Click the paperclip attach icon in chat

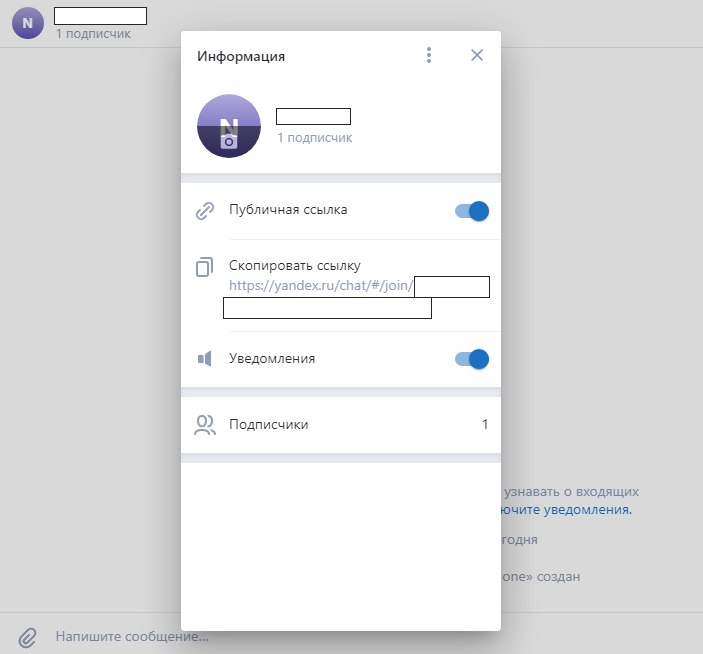coord(27,637)
